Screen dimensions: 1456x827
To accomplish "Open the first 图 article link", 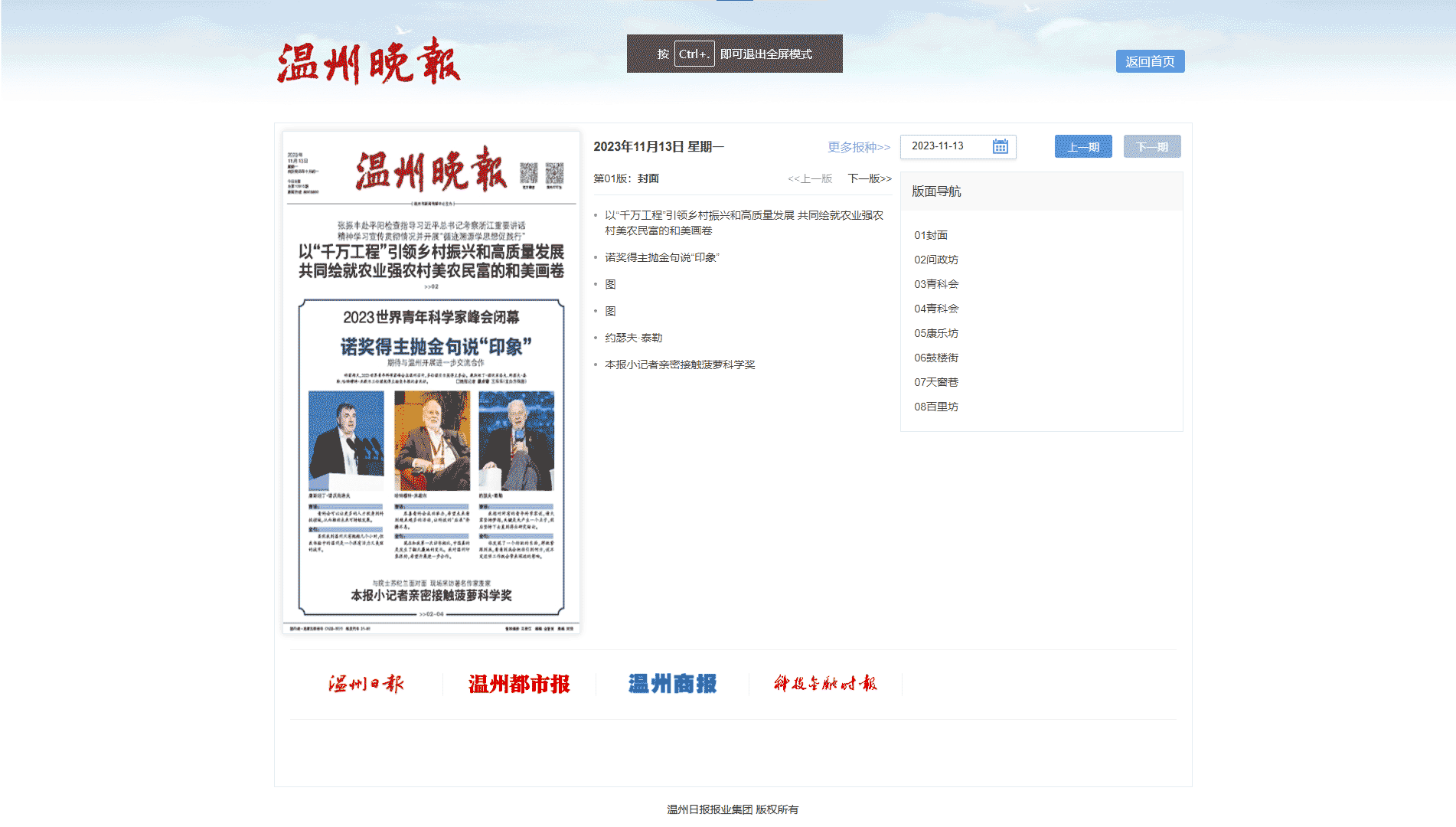I will point(610,284).
